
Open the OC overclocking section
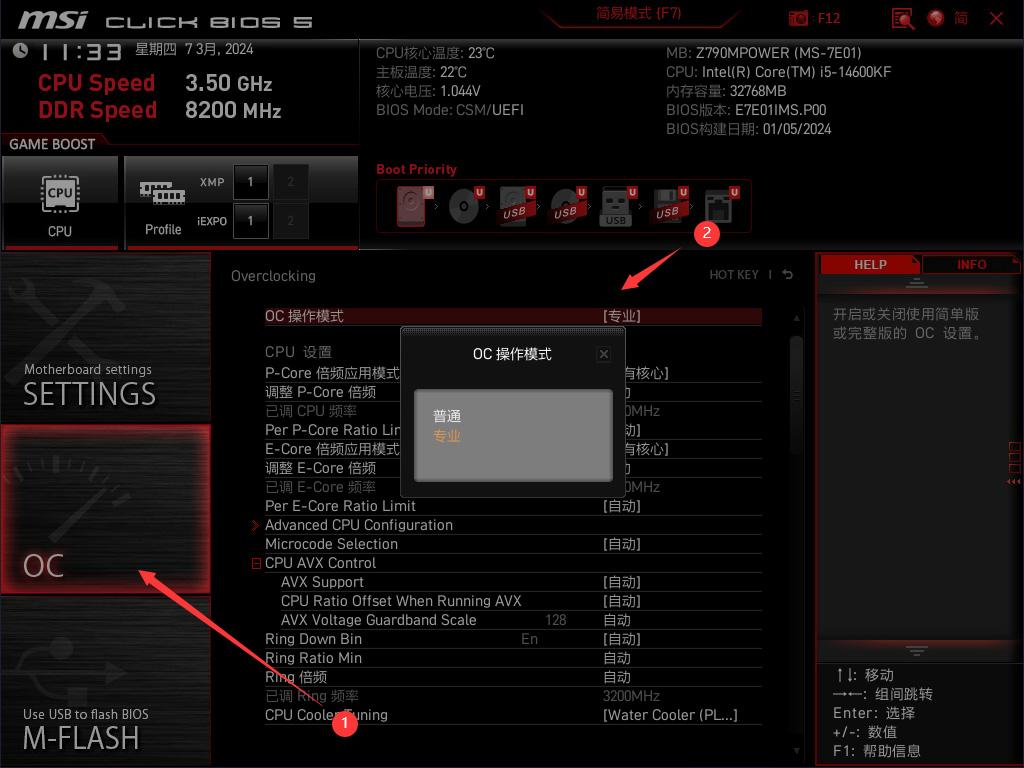pyautogui.click(x=105, y=509)
